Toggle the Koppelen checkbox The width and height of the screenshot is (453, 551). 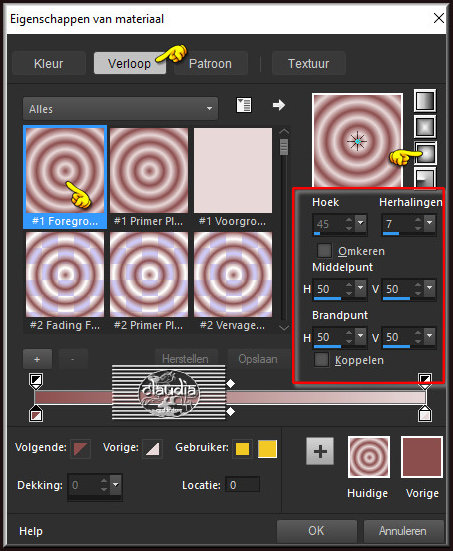coord(321,360)
